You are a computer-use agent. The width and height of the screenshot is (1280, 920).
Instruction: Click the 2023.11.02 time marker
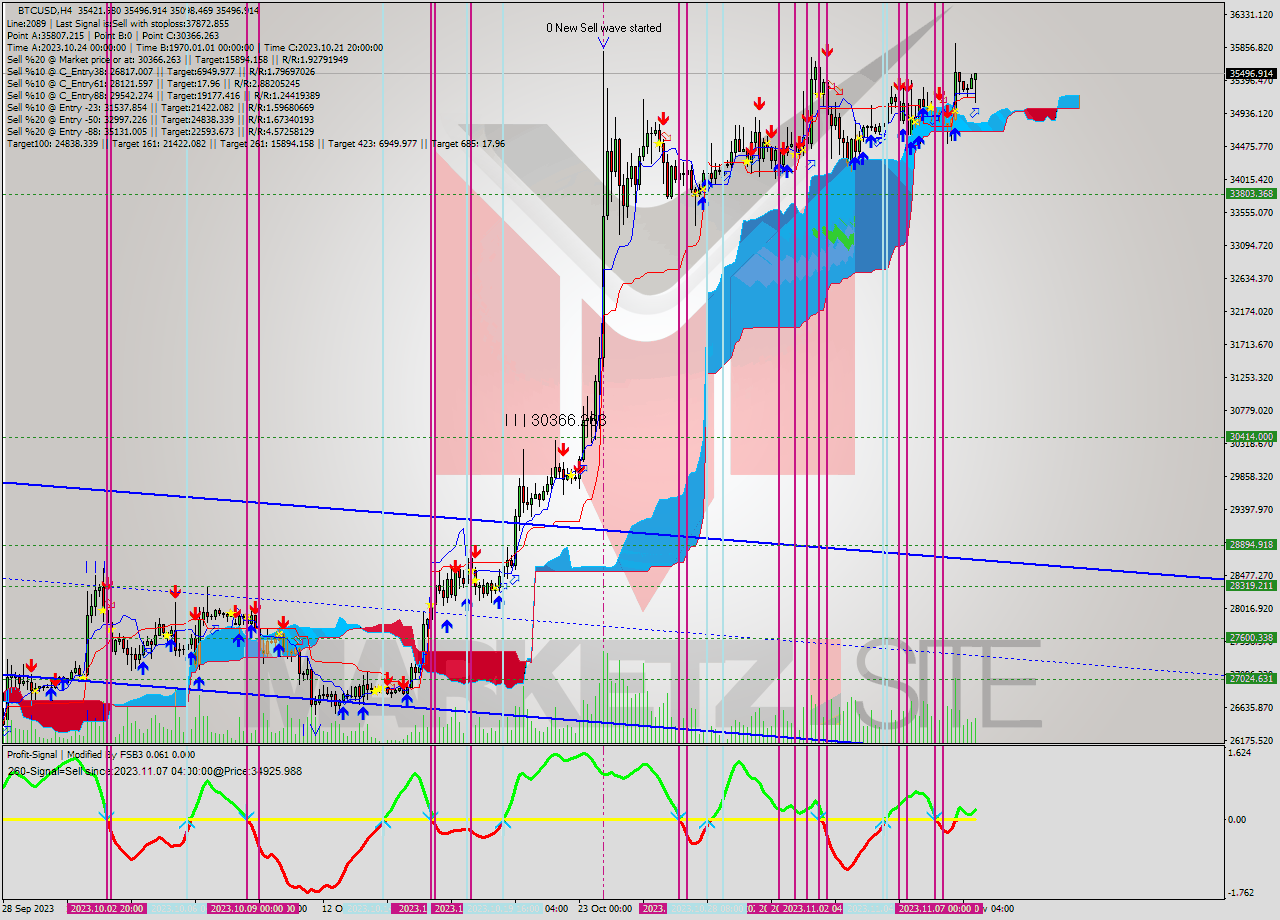point(812,909)
